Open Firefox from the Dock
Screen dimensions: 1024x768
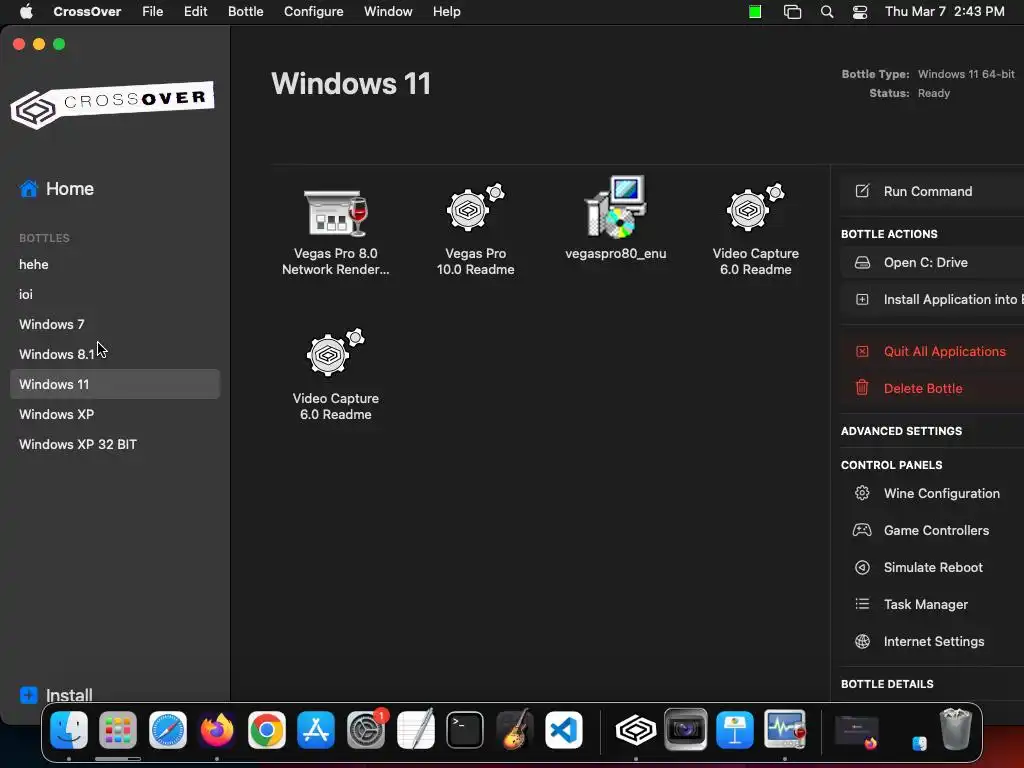click(217, 730)
